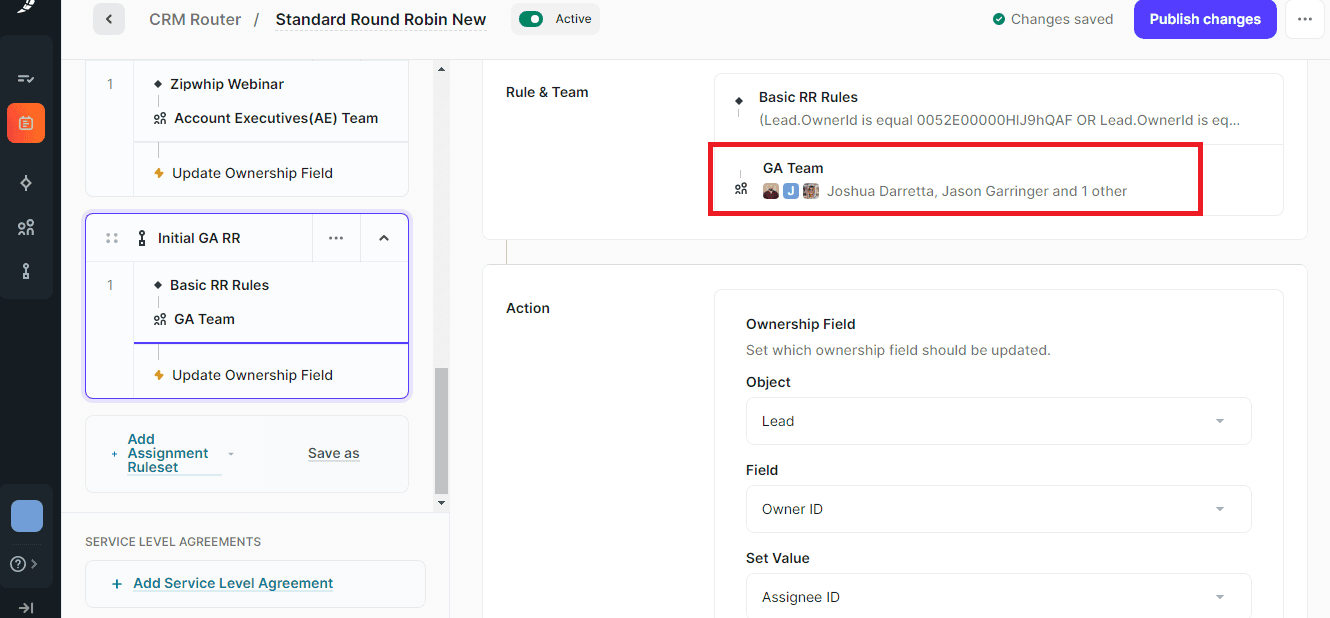This screenshot has height=618, width=1330.
Task: Click the Save as link
Action: 333,453
